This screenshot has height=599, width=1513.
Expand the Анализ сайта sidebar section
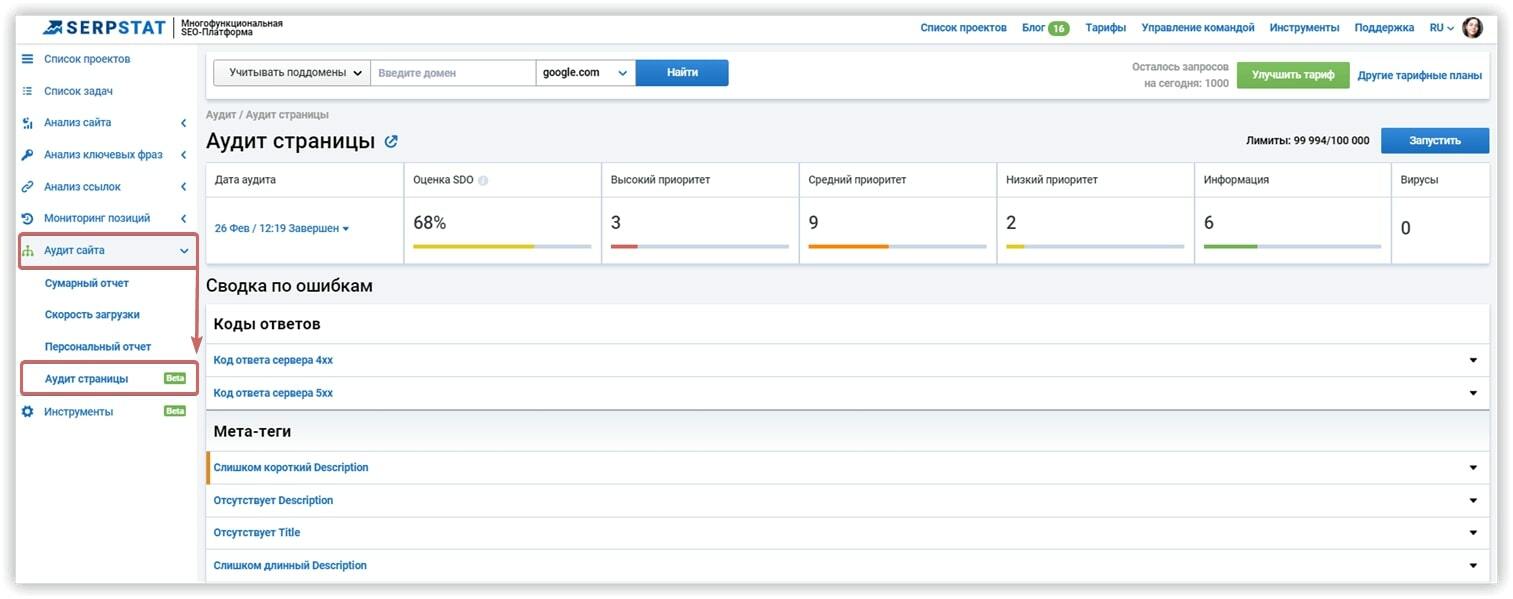pyautogui.click(x=184, y=123)
